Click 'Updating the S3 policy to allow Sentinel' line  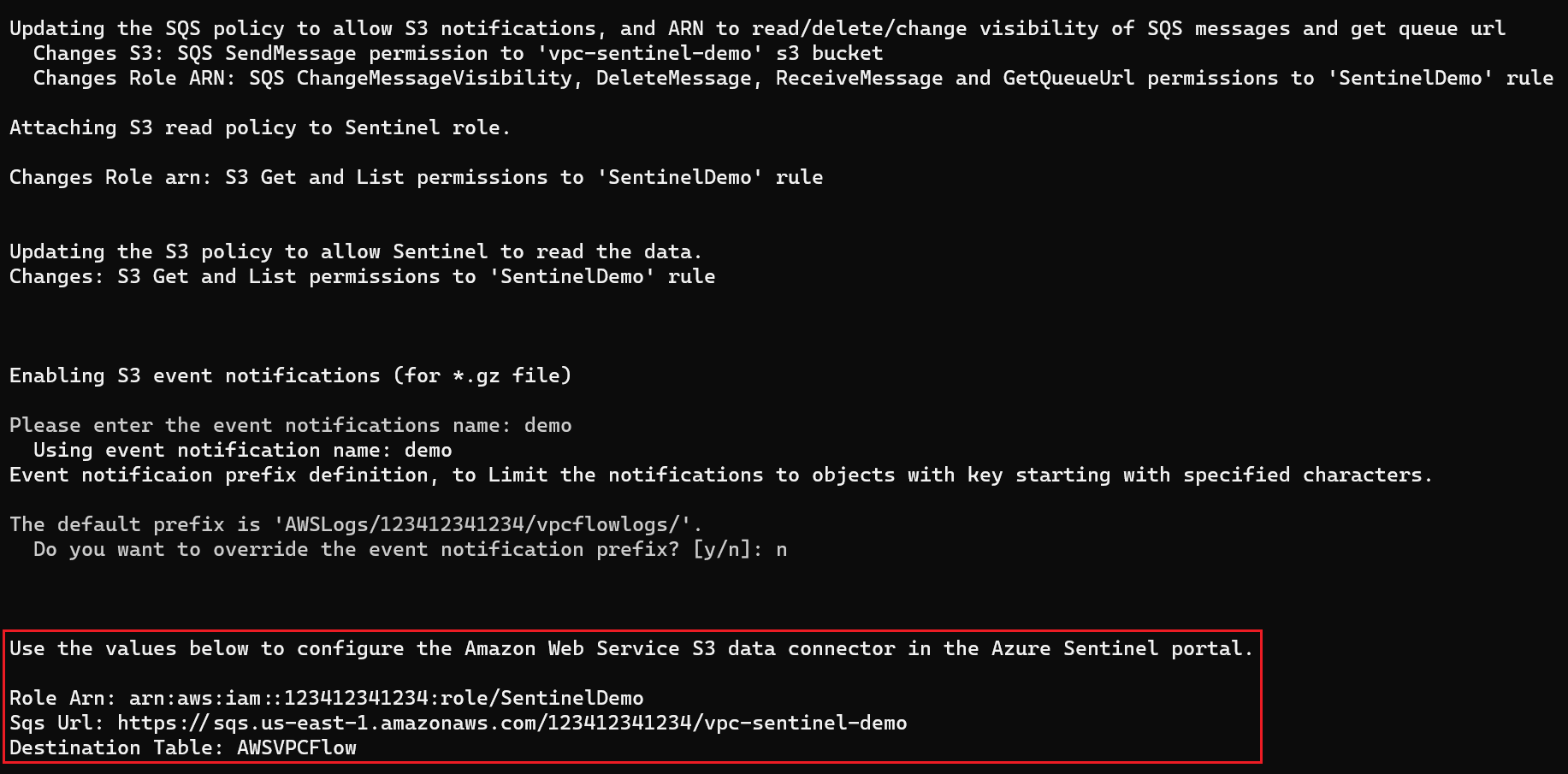point(356,251)
